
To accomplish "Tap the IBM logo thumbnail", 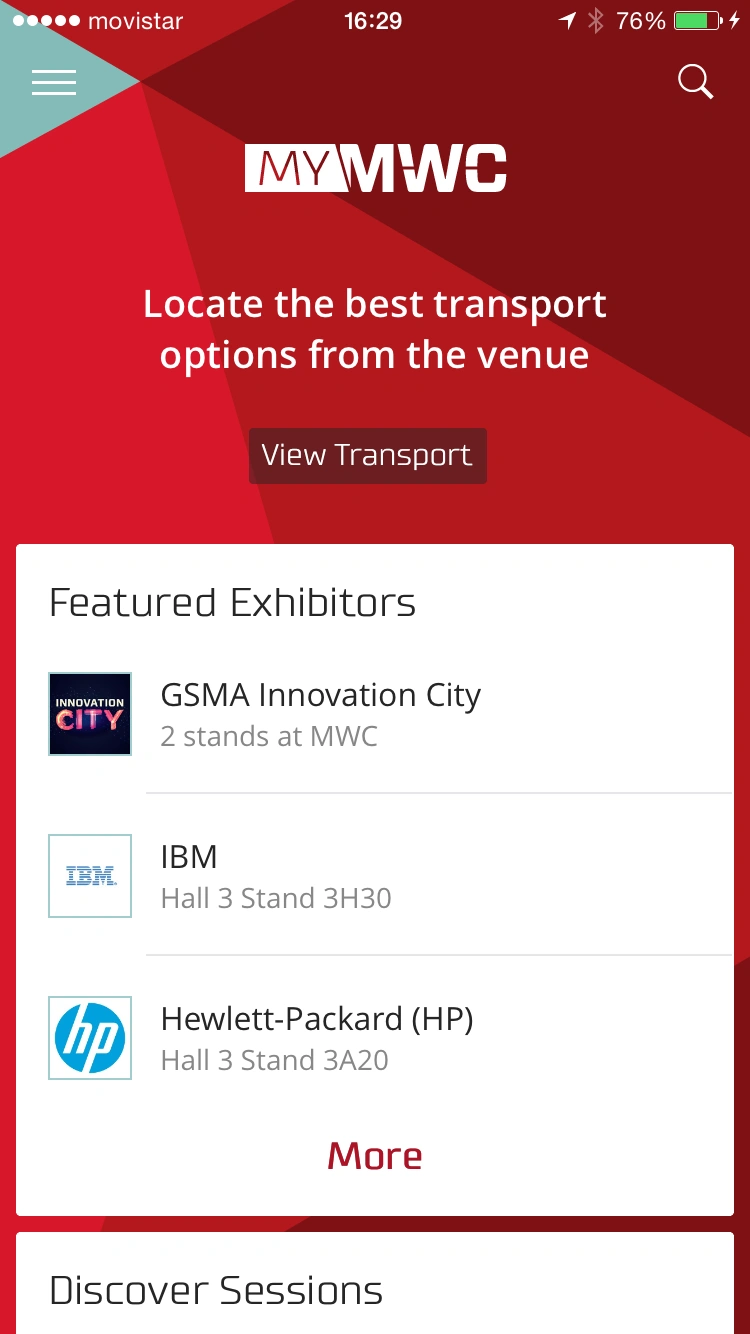I will pyautogui.click(x=90, y=876).
